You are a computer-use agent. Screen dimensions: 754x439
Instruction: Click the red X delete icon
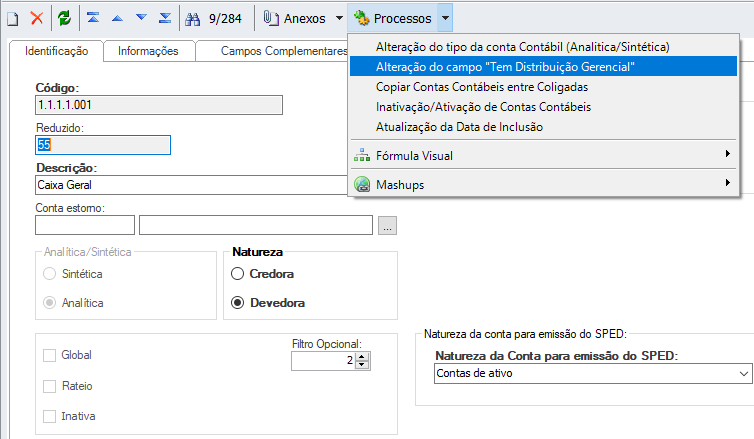(x=37, y=18)
